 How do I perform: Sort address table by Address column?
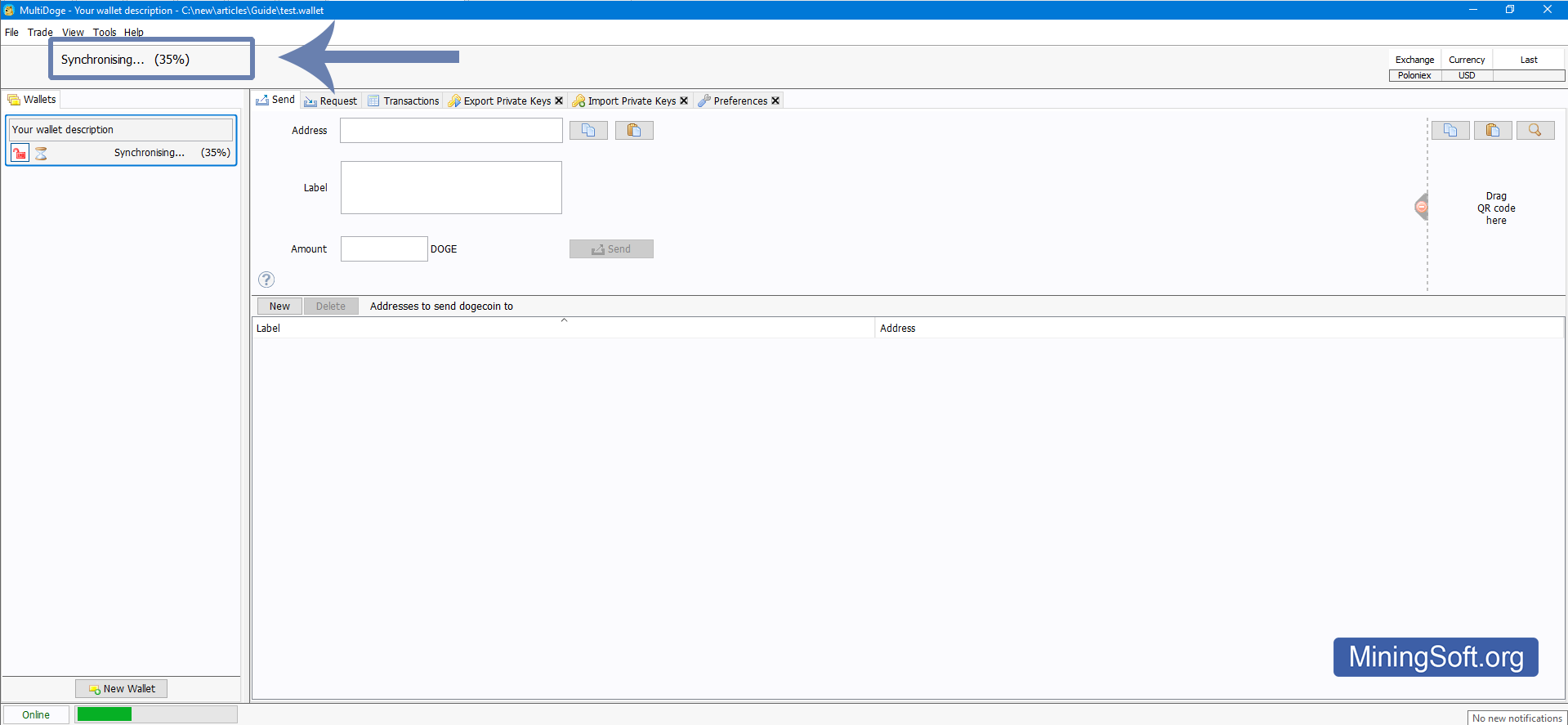(x=1219, y=328)
